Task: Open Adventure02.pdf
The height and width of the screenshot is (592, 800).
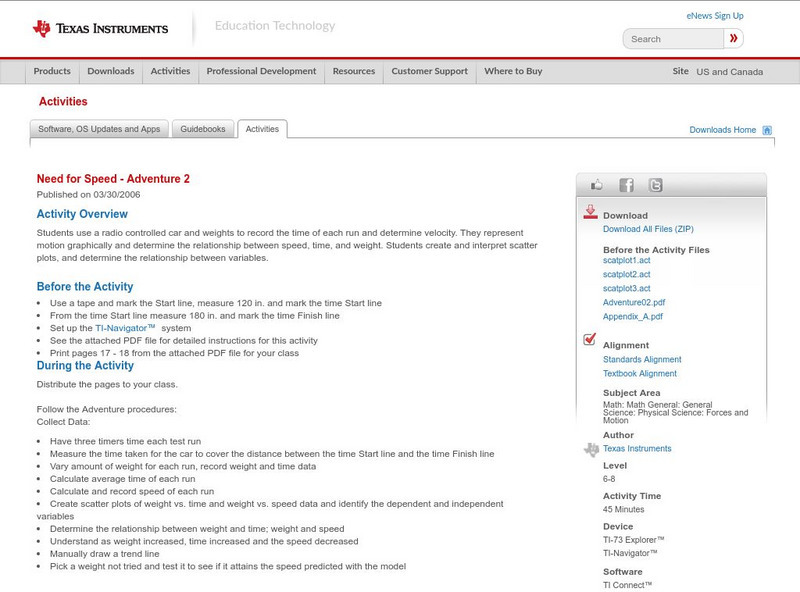Action: [634, 302]
